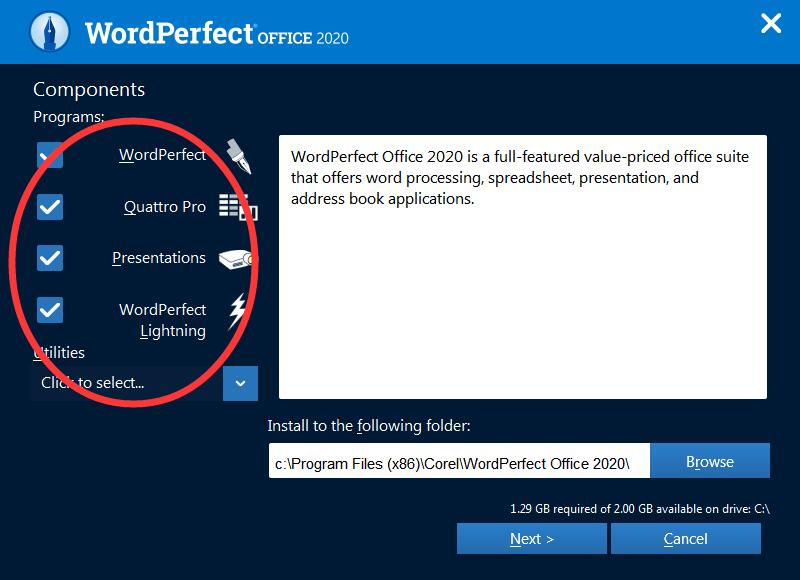800x580 pixels.
Task: Click the WordPerfect Office 2020 title text
Action: (x=217, y=34)
